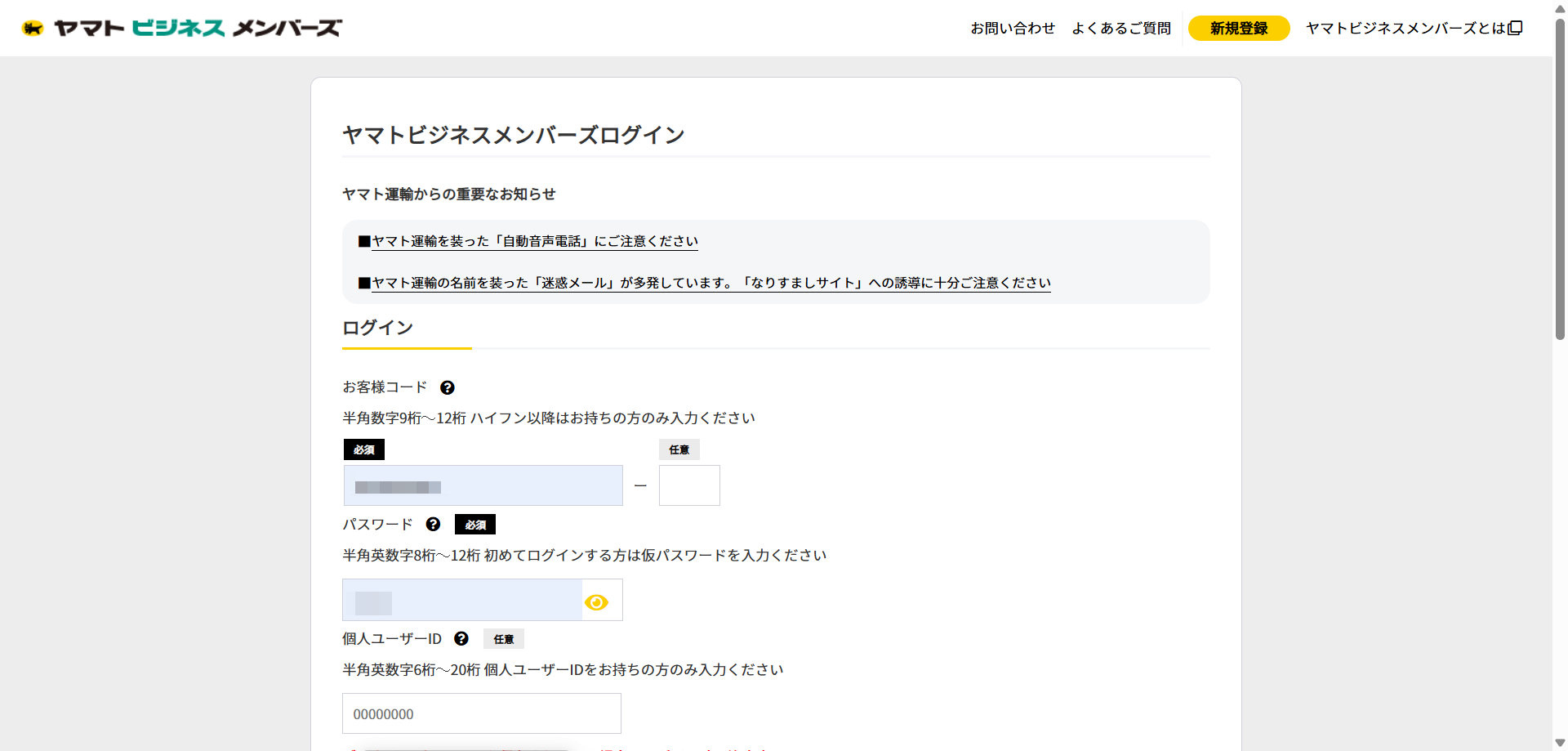Click the 半角数字9桁〜12桁 customer code hint
Image resolution: width=1568 pixels, height=751 pixels.
(549, 418)
